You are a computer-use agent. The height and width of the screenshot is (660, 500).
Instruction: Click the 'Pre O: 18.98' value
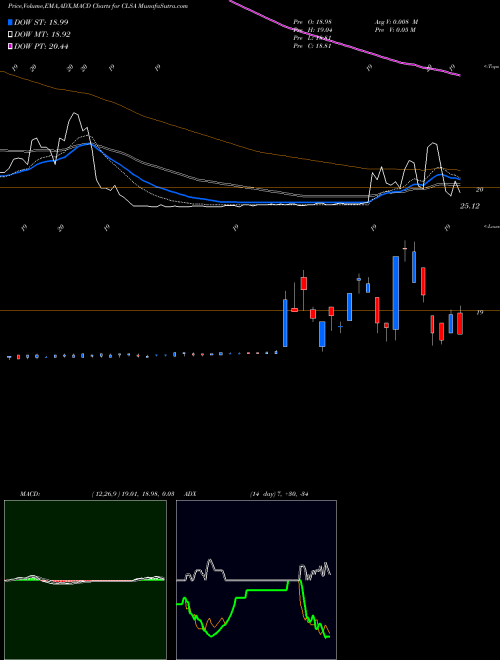[x=313, y=22]
